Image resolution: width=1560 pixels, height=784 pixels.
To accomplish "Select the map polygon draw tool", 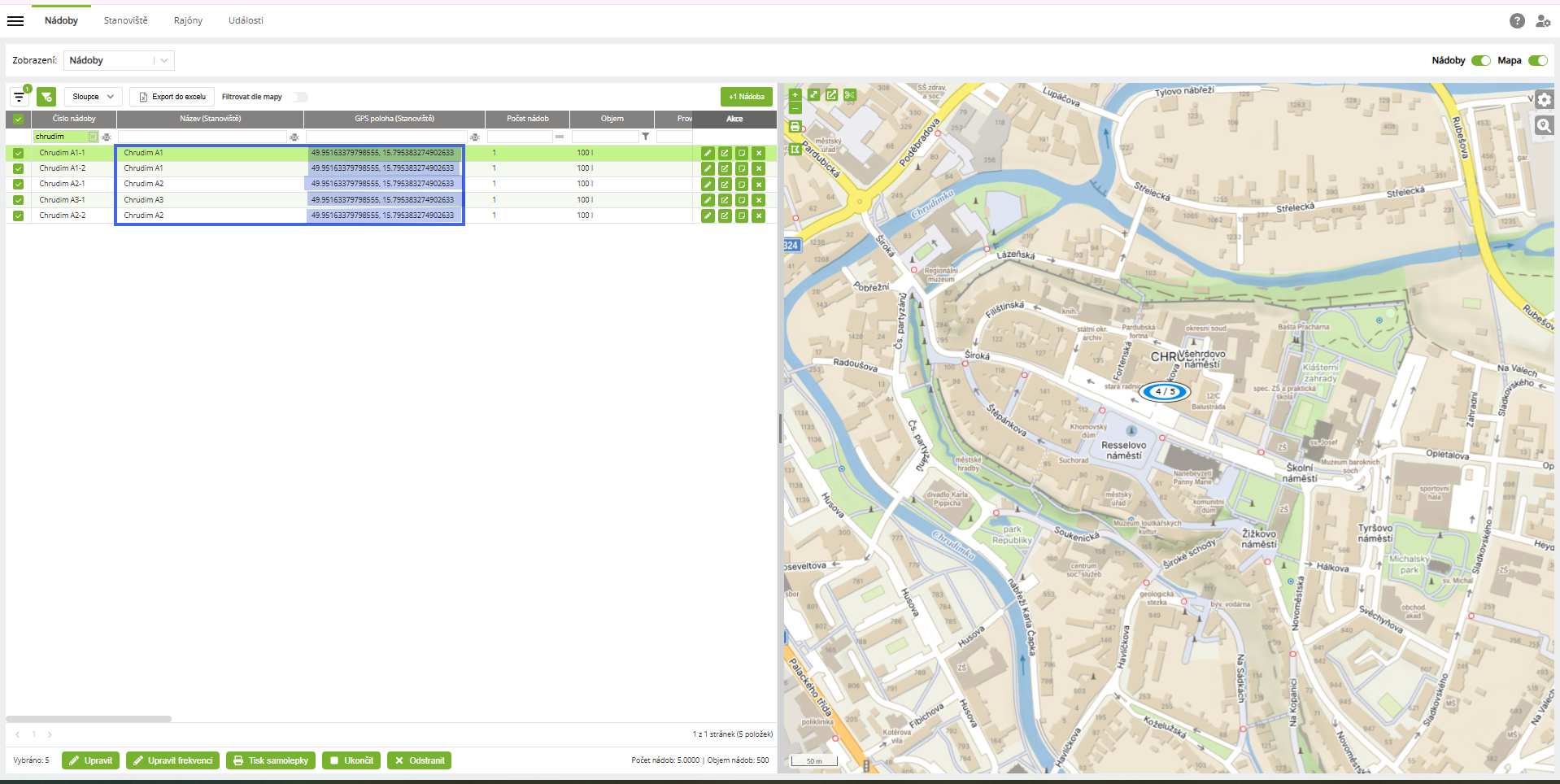I will coord(795,150).
